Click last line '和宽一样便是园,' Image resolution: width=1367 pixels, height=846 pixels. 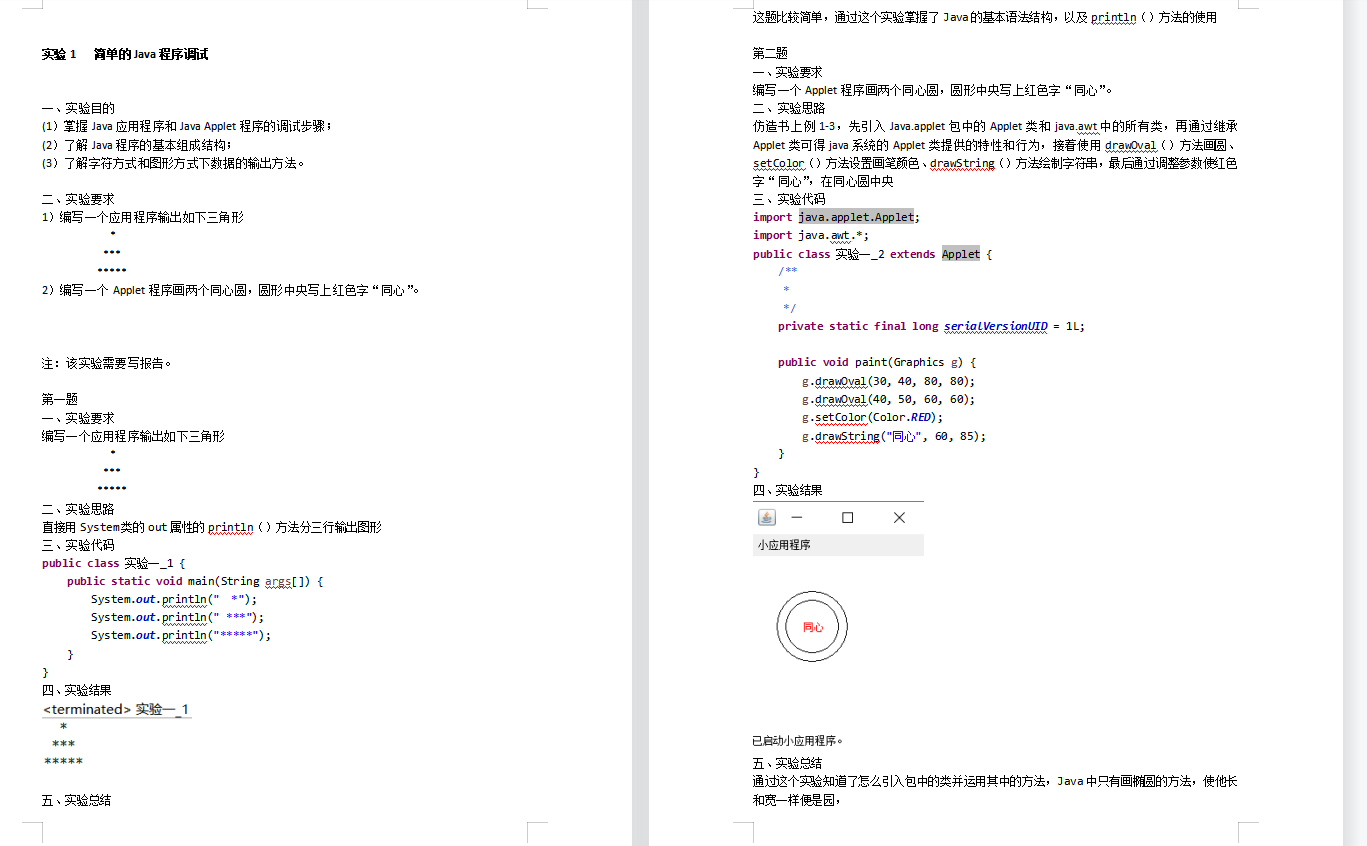tap(796, 799)
